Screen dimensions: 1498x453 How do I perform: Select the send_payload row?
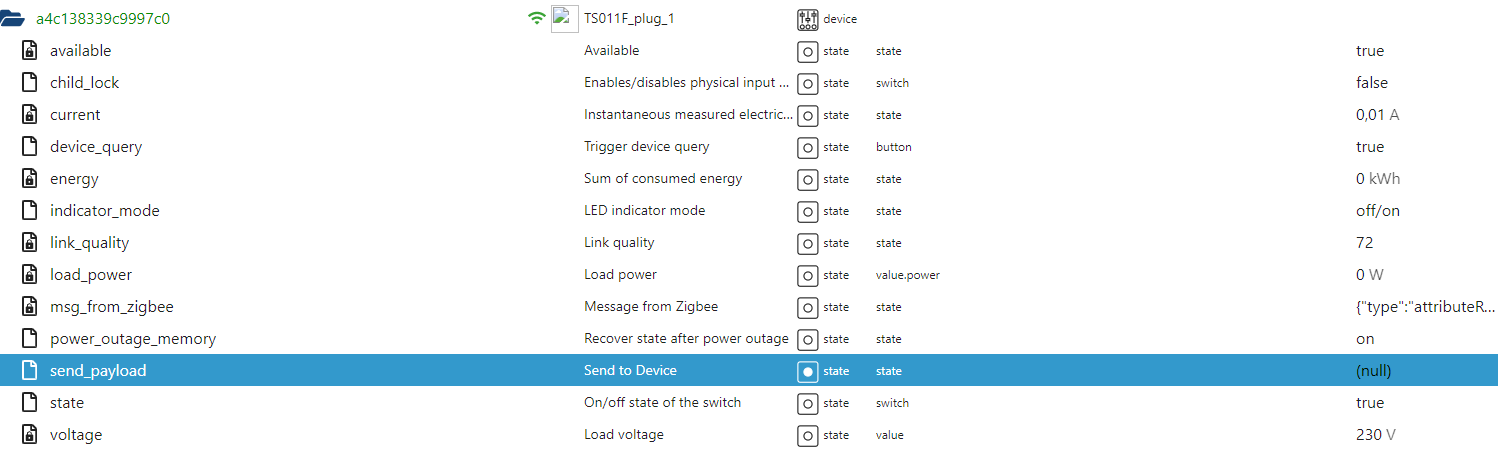[x=749, y=371]
